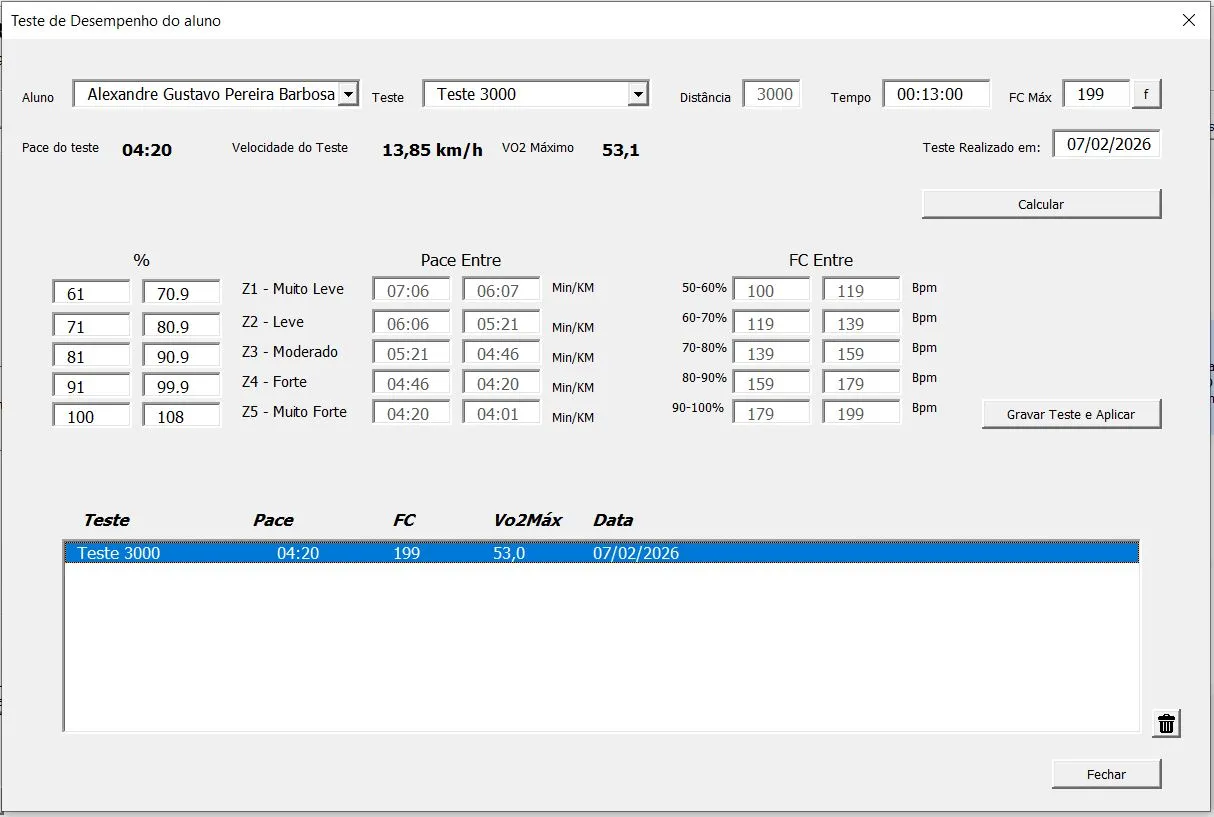Screen dimensions: 1214x817
Task: Close the Teste de Desempenho window
Action: (x=1189, y=20)
